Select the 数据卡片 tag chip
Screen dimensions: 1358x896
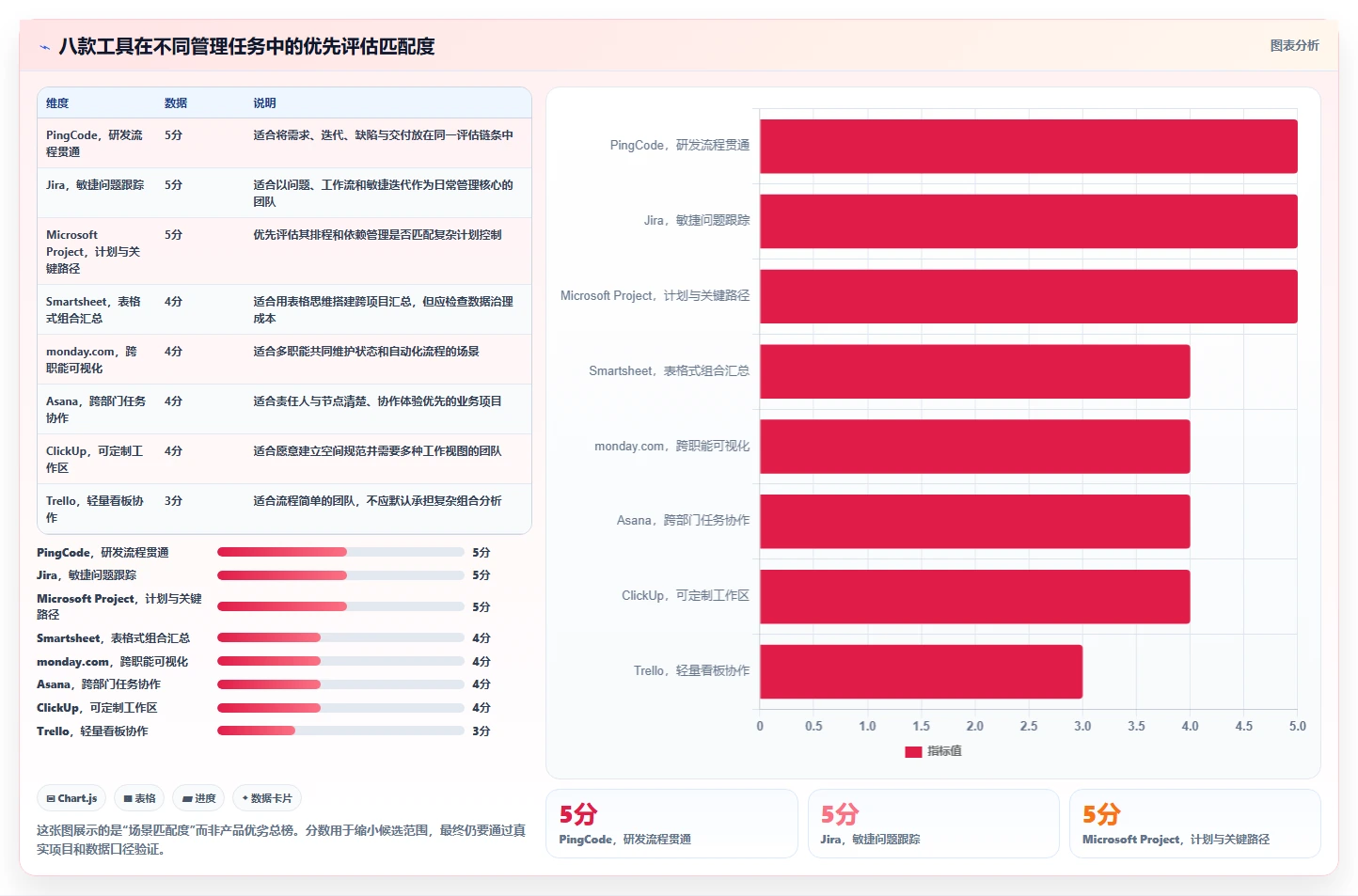pos(267,798)
